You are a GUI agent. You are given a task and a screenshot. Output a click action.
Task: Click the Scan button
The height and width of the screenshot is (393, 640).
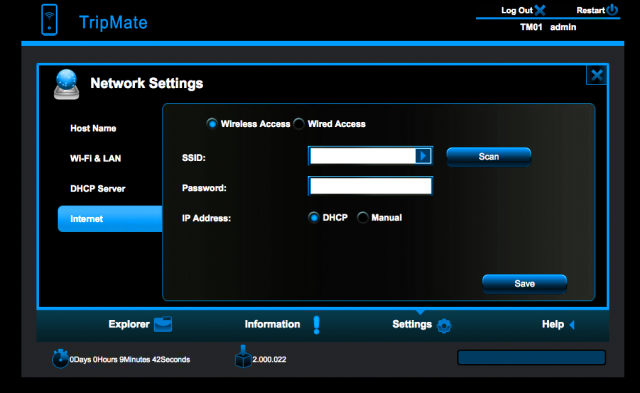point(489,157)
